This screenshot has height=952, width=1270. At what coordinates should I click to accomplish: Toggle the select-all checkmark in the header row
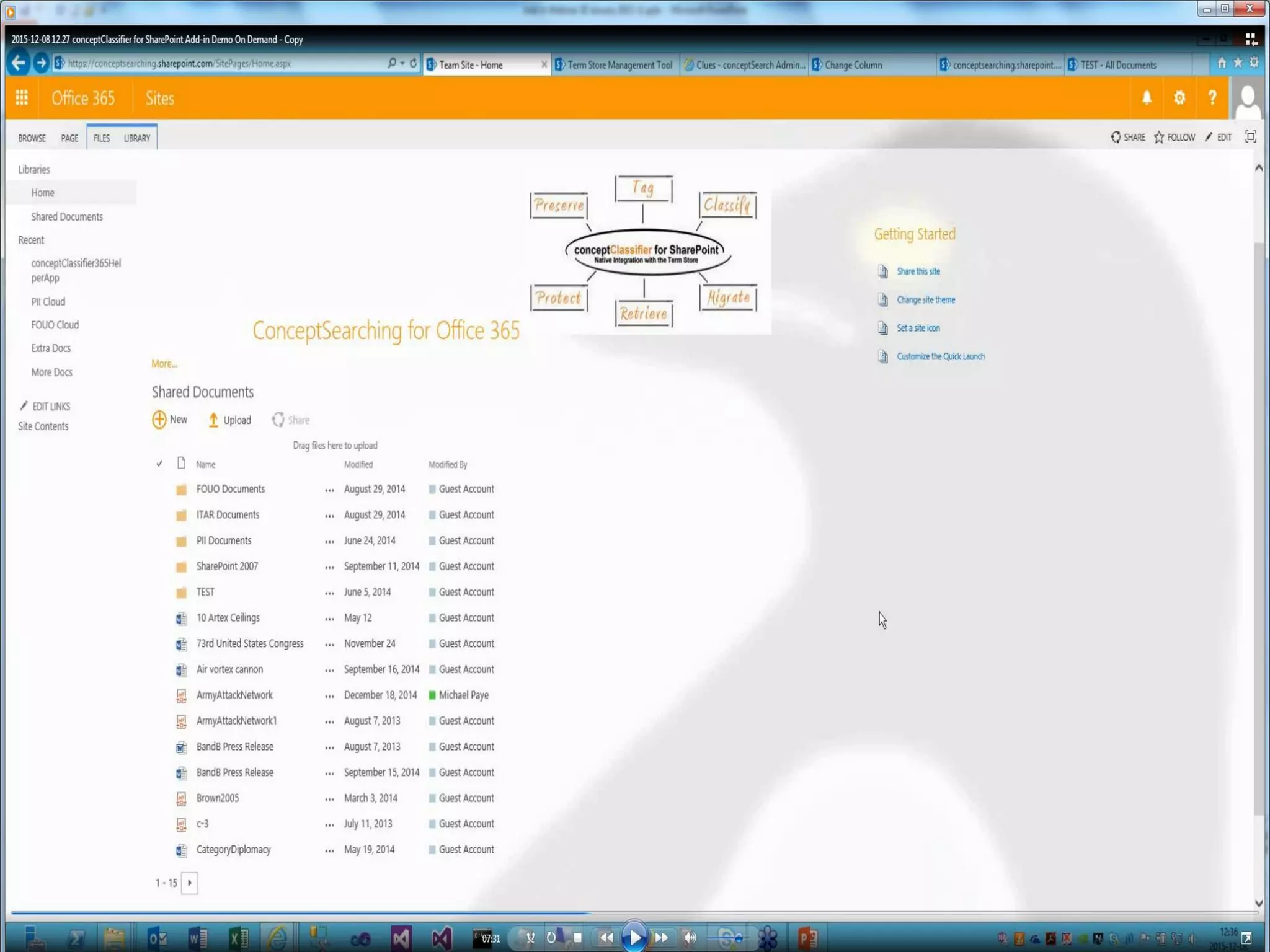click(x=159, y=464)
